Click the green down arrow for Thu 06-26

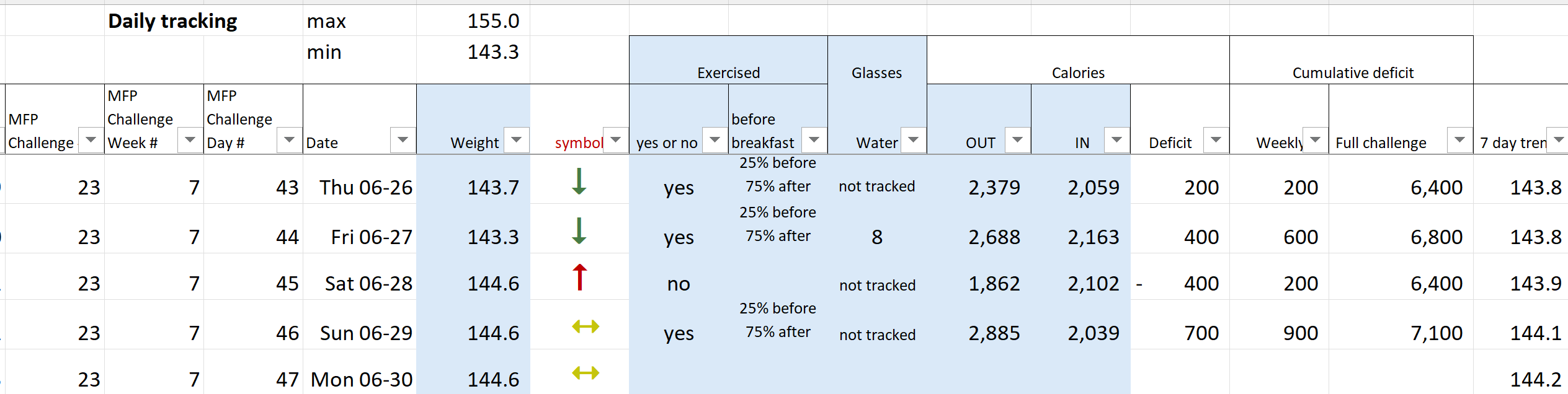(x=579, y=182)
